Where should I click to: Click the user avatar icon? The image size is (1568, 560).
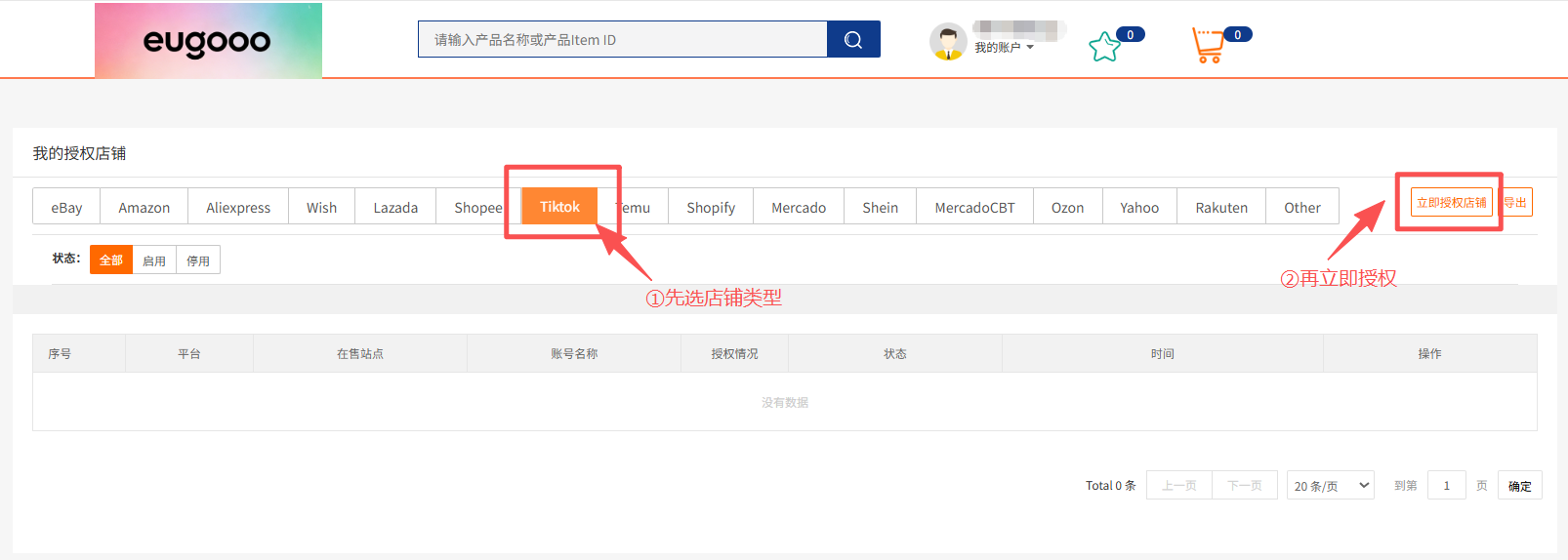pos(947,41)
